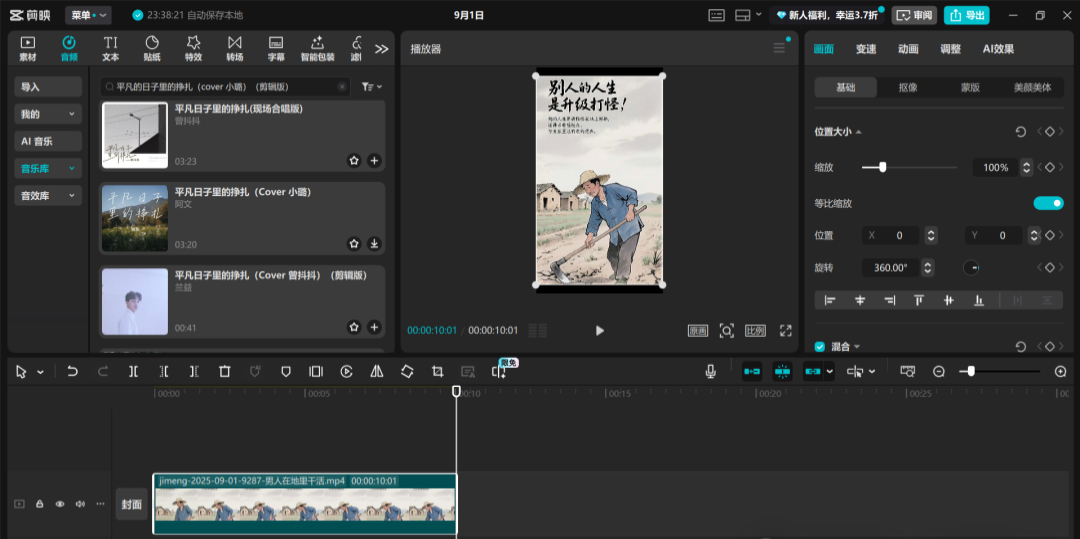Favorite the 现场合唱版 track
Image resolution: width=1080 pixels, height=539 pixels.
(x=354, y=160)
